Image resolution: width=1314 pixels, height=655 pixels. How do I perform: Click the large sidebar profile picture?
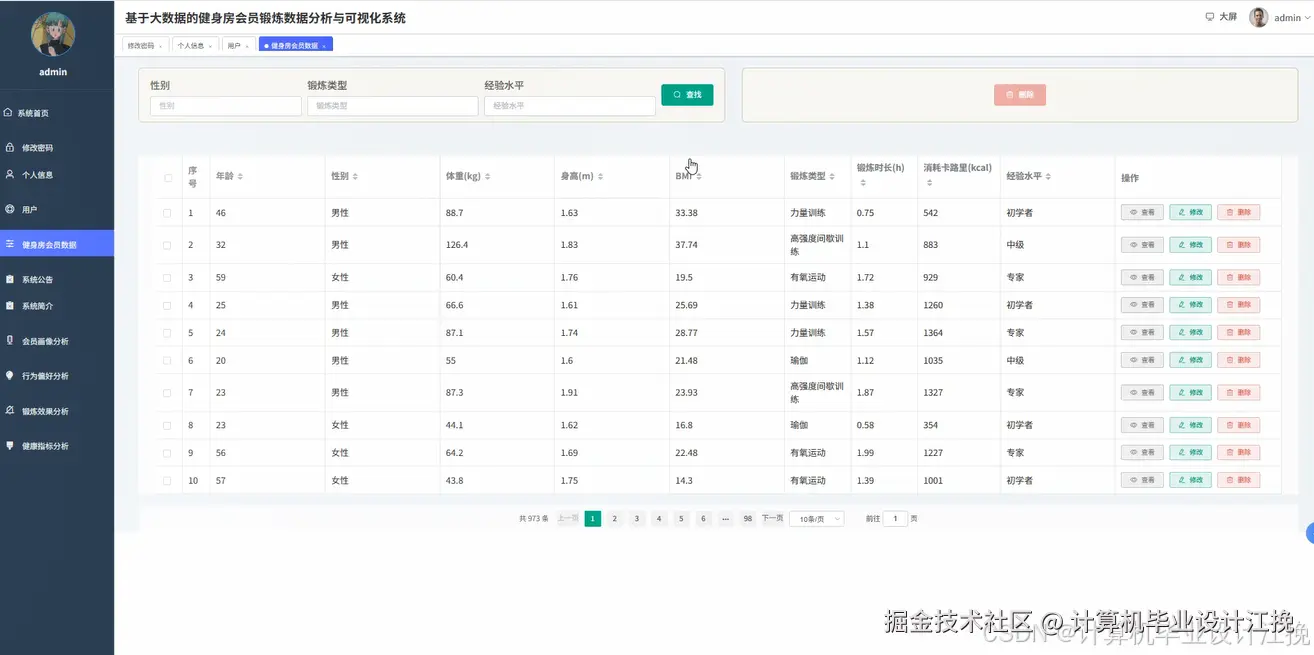coord(53,34)
